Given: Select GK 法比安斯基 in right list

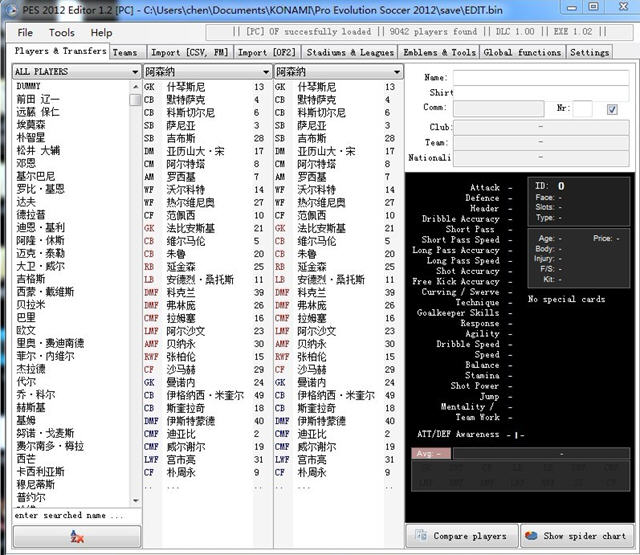Looking at the screenshot, I should 338,228.
